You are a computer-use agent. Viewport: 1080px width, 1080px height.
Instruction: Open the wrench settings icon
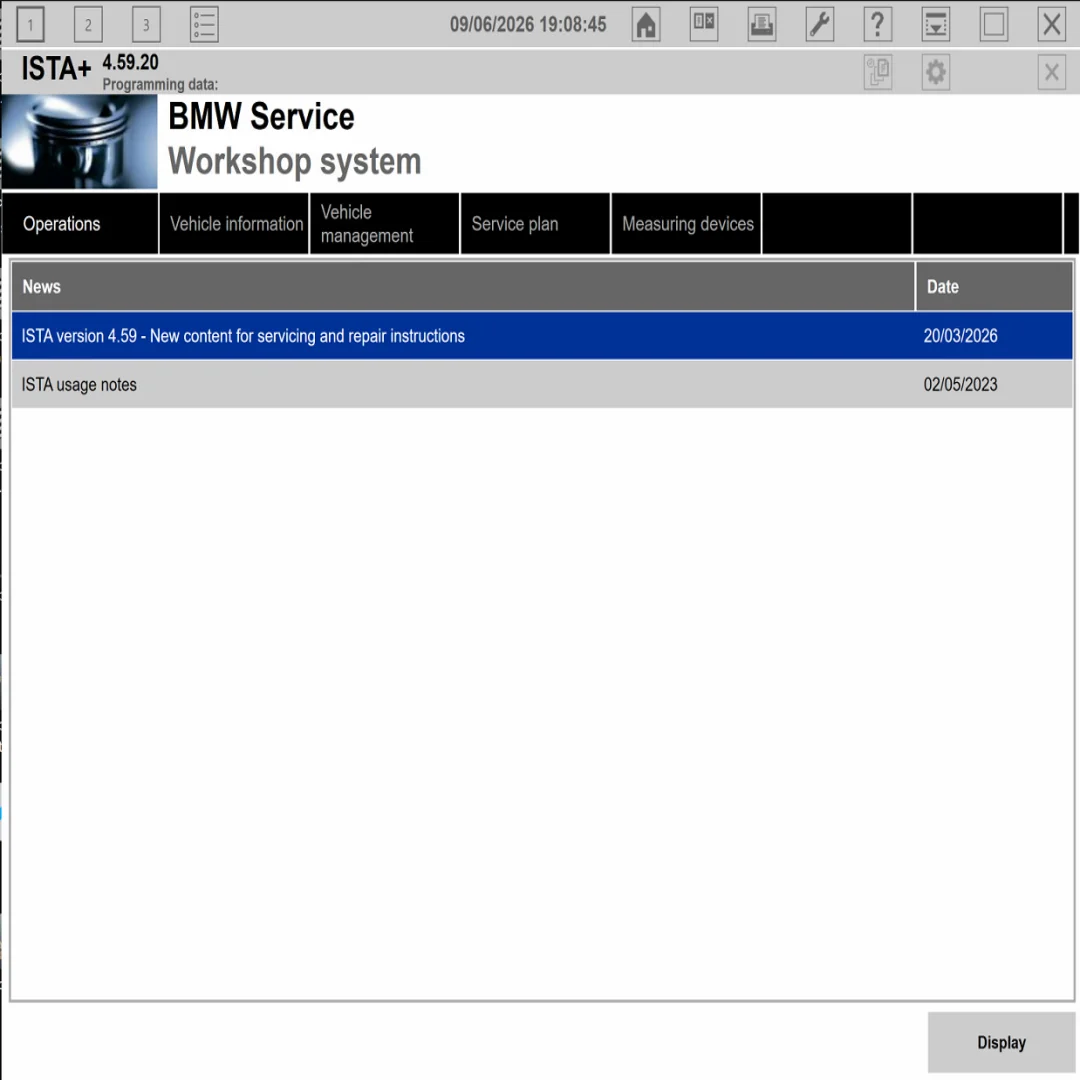[820, 25]
